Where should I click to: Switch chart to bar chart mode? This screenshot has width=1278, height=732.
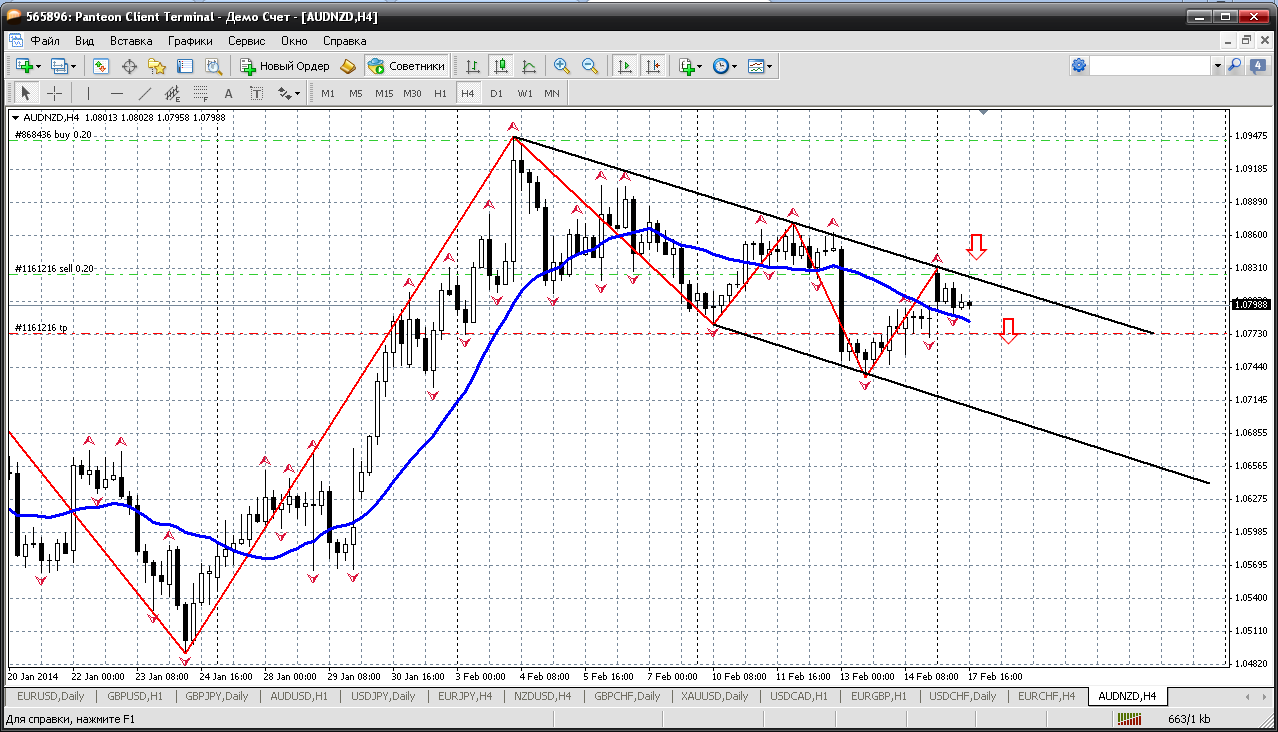pos(472,66)
